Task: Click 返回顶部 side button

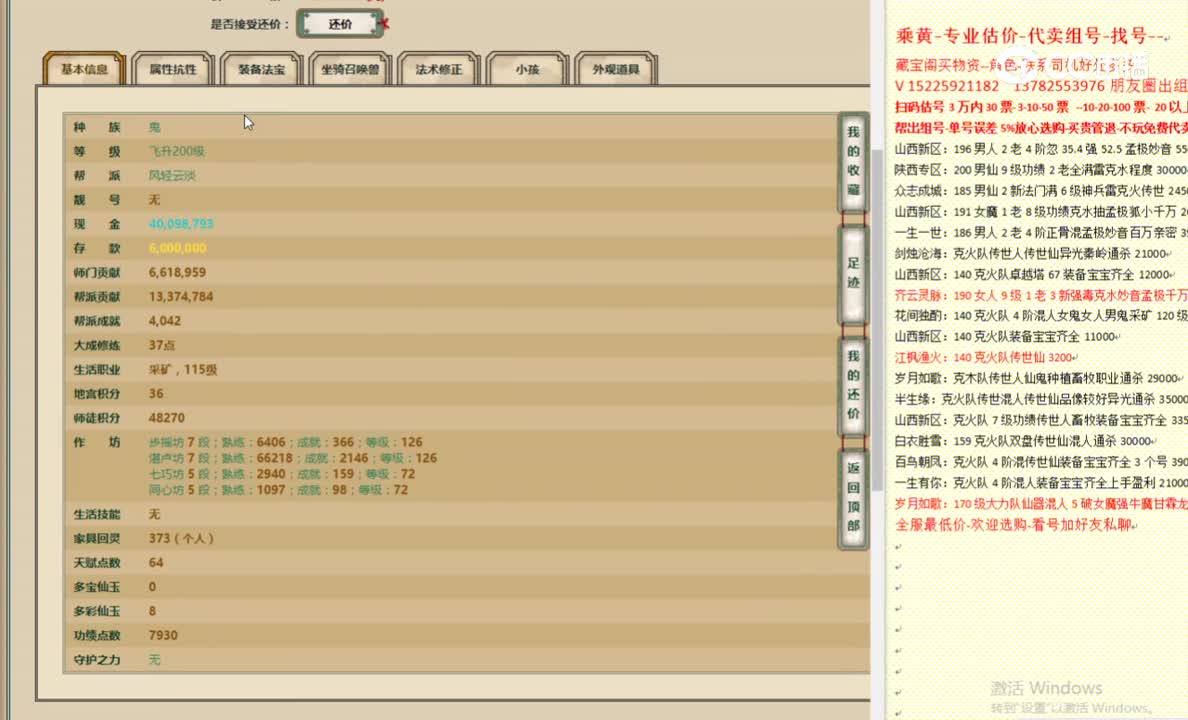Action: [853, 498]
